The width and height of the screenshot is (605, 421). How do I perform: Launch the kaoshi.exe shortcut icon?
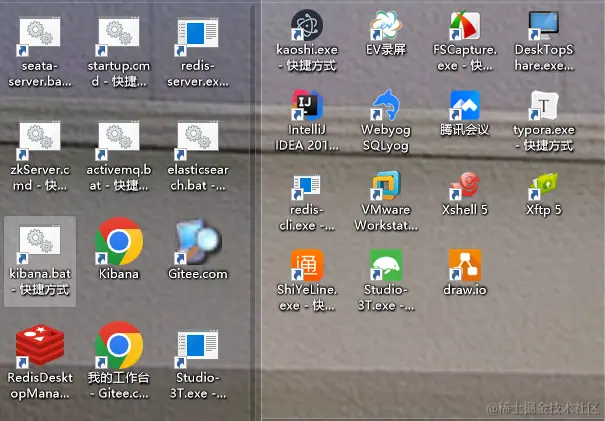(307, 25)
